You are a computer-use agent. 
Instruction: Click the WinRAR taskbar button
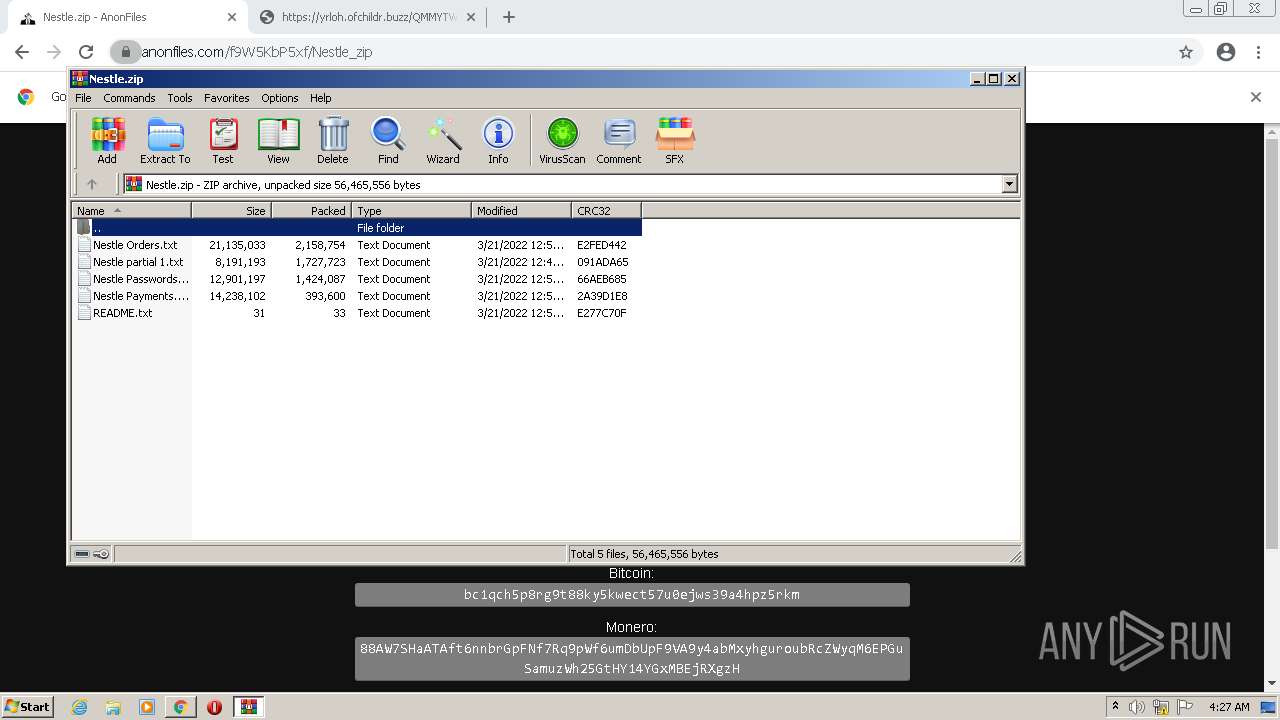click(x=248, y=707)
